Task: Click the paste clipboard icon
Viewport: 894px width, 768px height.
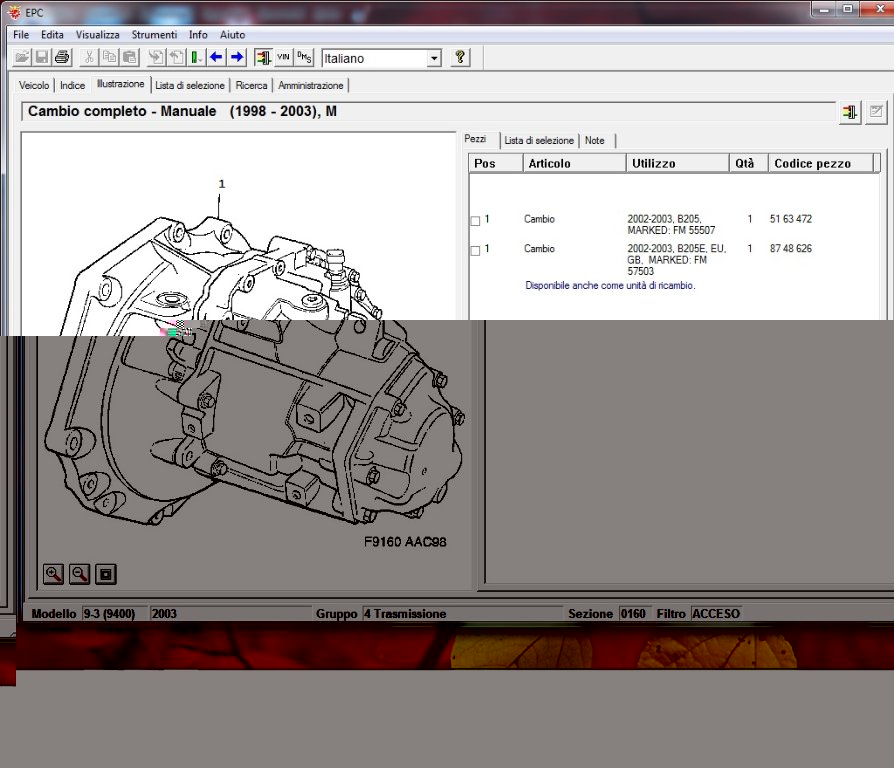Action: (129, 58)
